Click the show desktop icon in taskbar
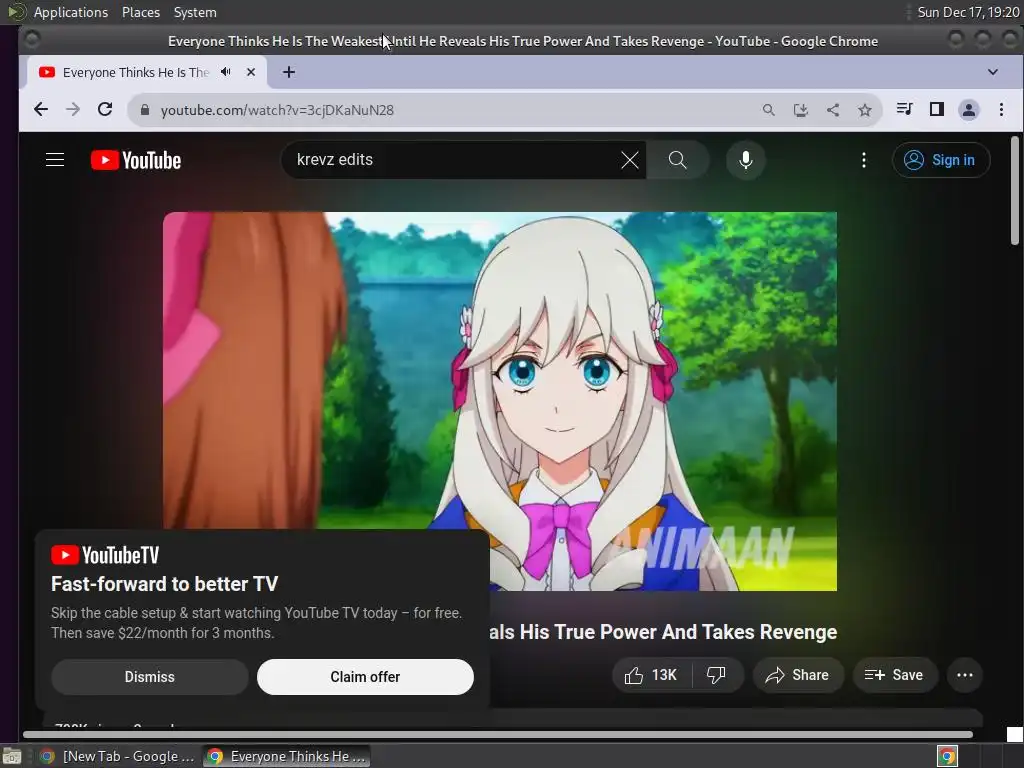 click(x=12, y=756)
